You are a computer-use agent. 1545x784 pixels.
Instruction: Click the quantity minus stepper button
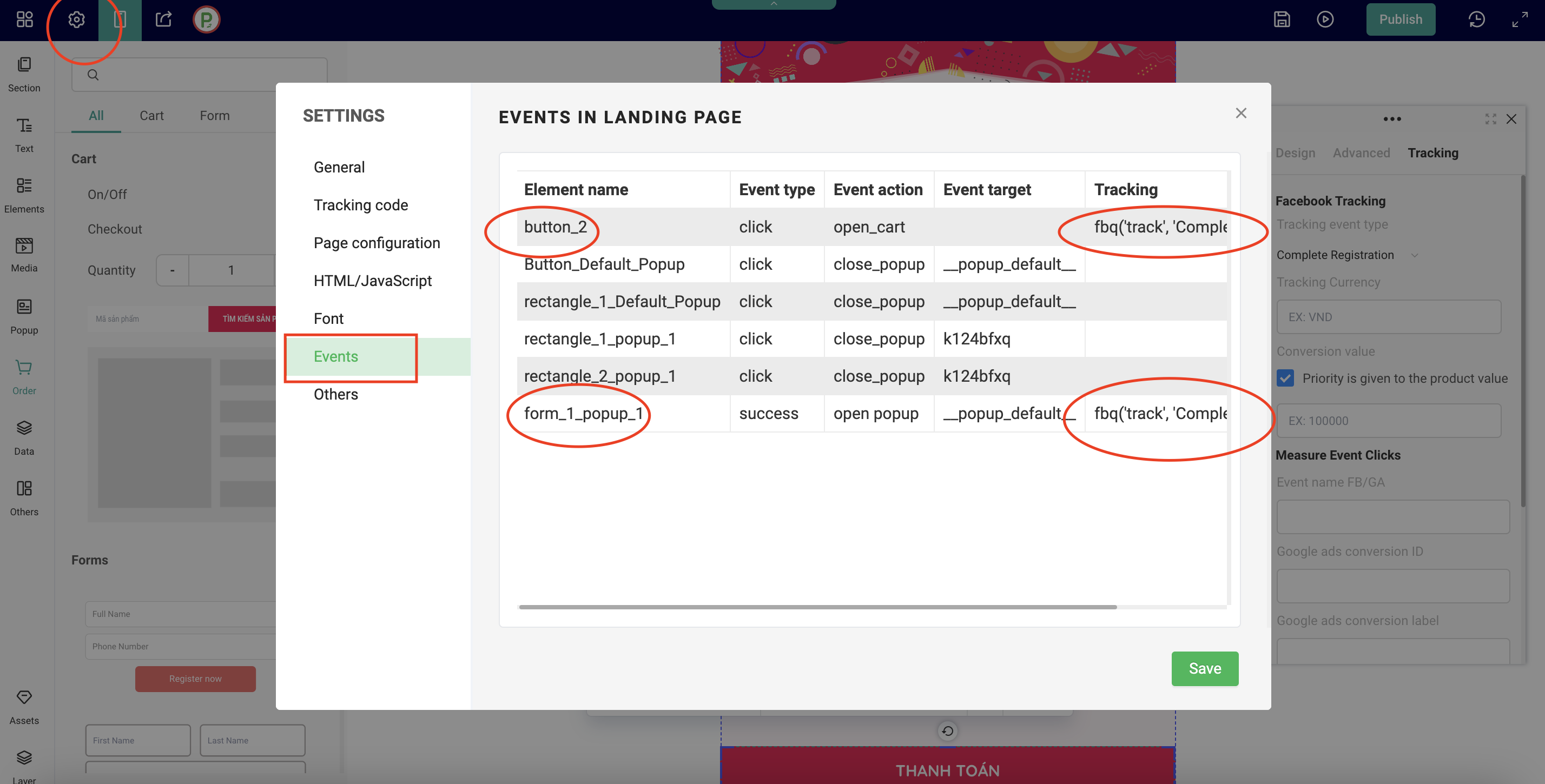(172, 270)
